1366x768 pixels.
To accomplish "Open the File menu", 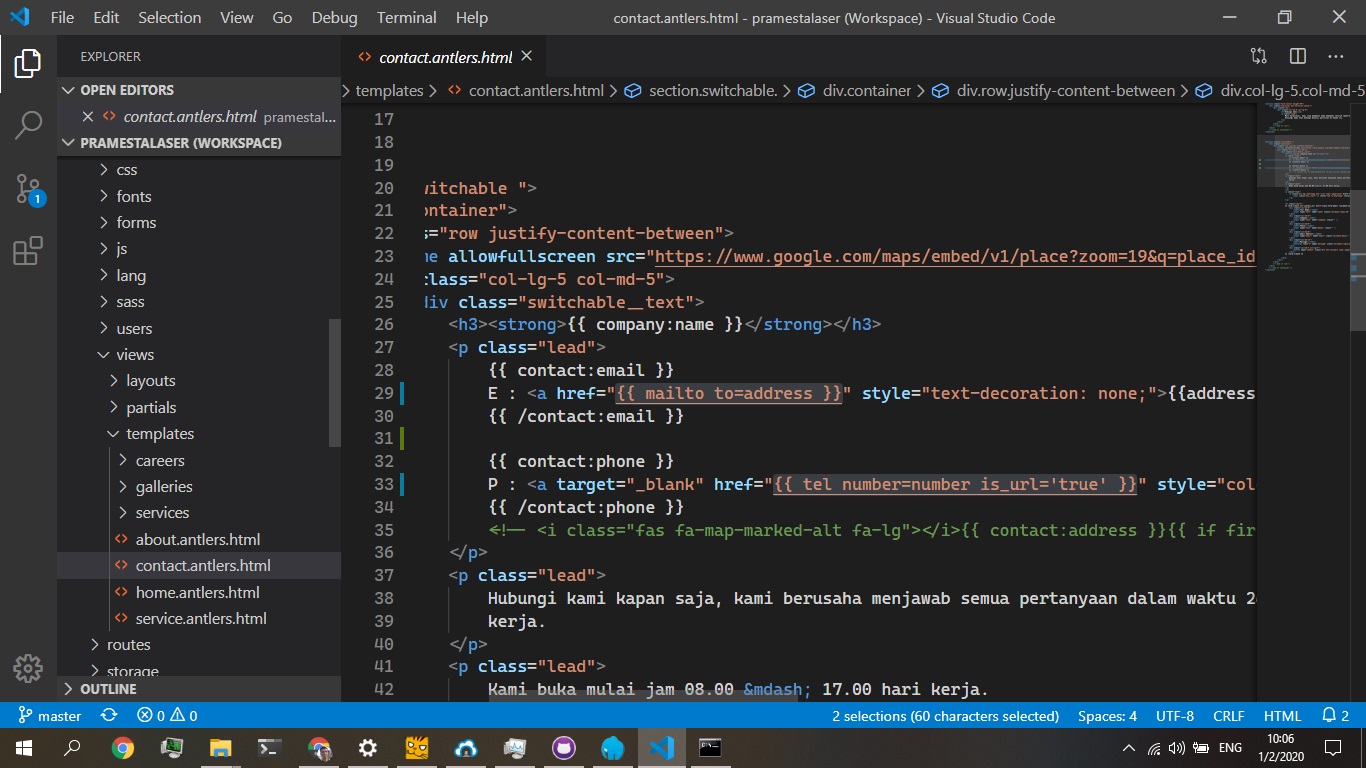I will click(x=62, y=17).
